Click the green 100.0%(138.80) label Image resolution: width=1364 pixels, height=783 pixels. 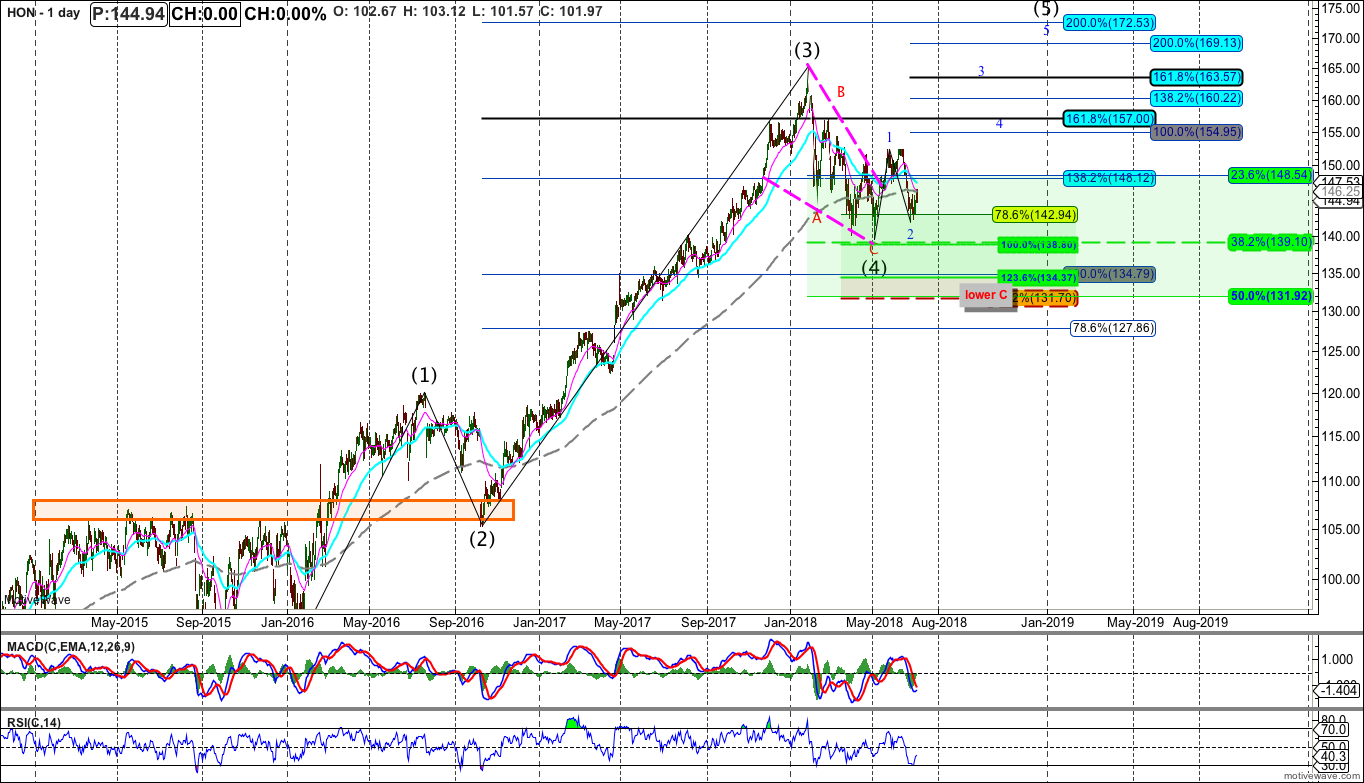tap(1037, 244)
